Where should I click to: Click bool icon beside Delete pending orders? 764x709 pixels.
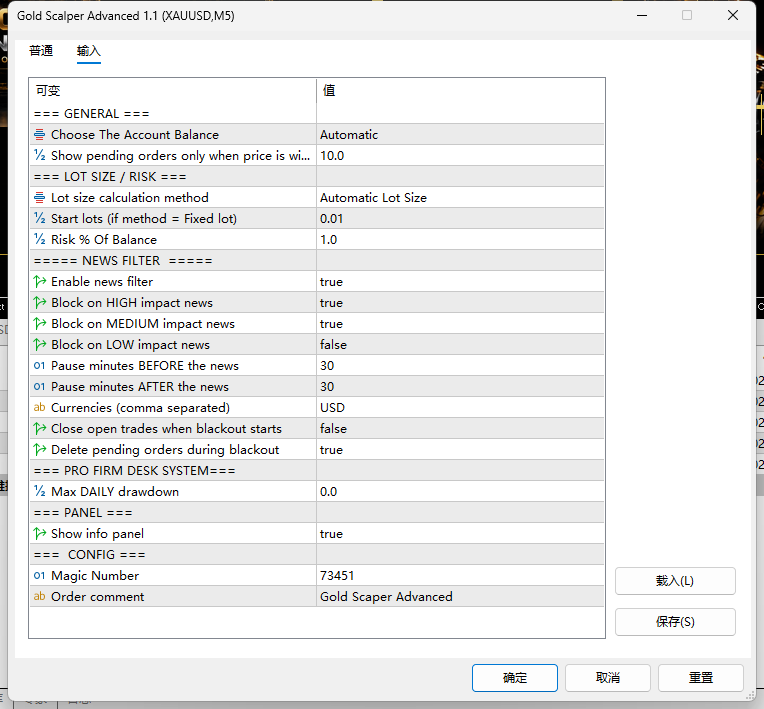coord(39,449)
